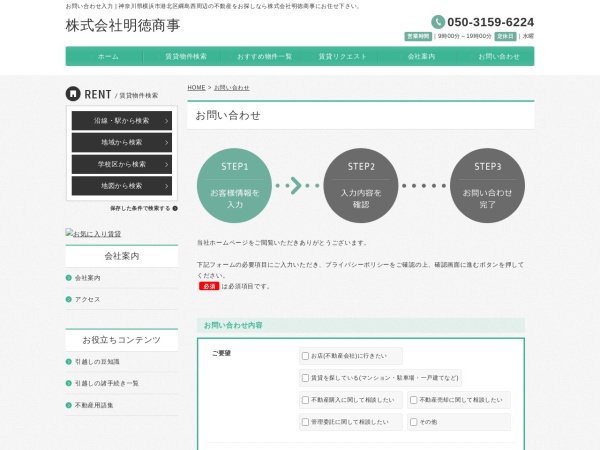Open the ホーム nav menu item
This screenshot has width=600, height=450.
pyautogui.click(x=104, y=56)
